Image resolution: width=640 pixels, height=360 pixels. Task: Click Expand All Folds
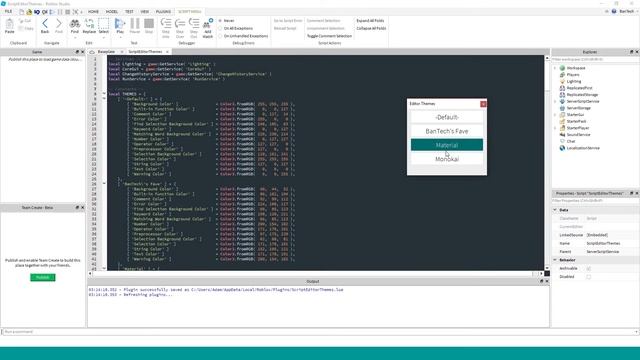point(370,20)
